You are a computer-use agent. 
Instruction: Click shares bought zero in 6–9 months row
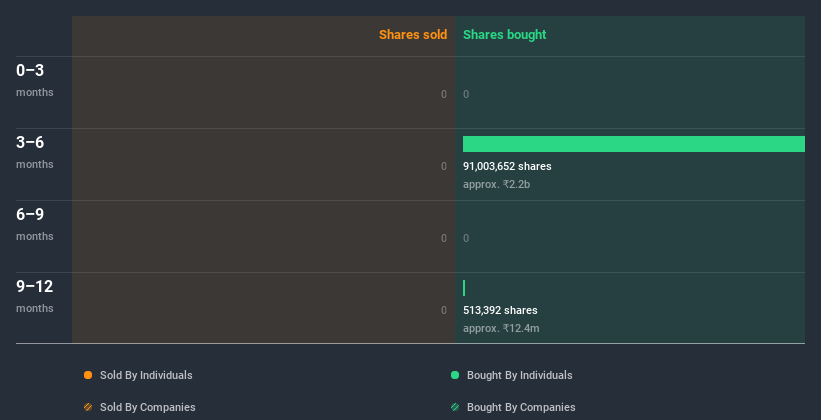(x=466, y=238)
